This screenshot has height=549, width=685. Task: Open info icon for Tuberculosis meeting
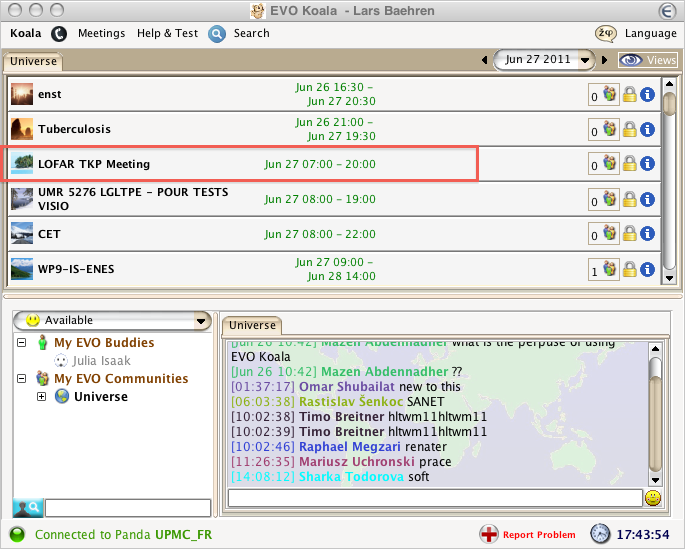[x=647, y=129]
